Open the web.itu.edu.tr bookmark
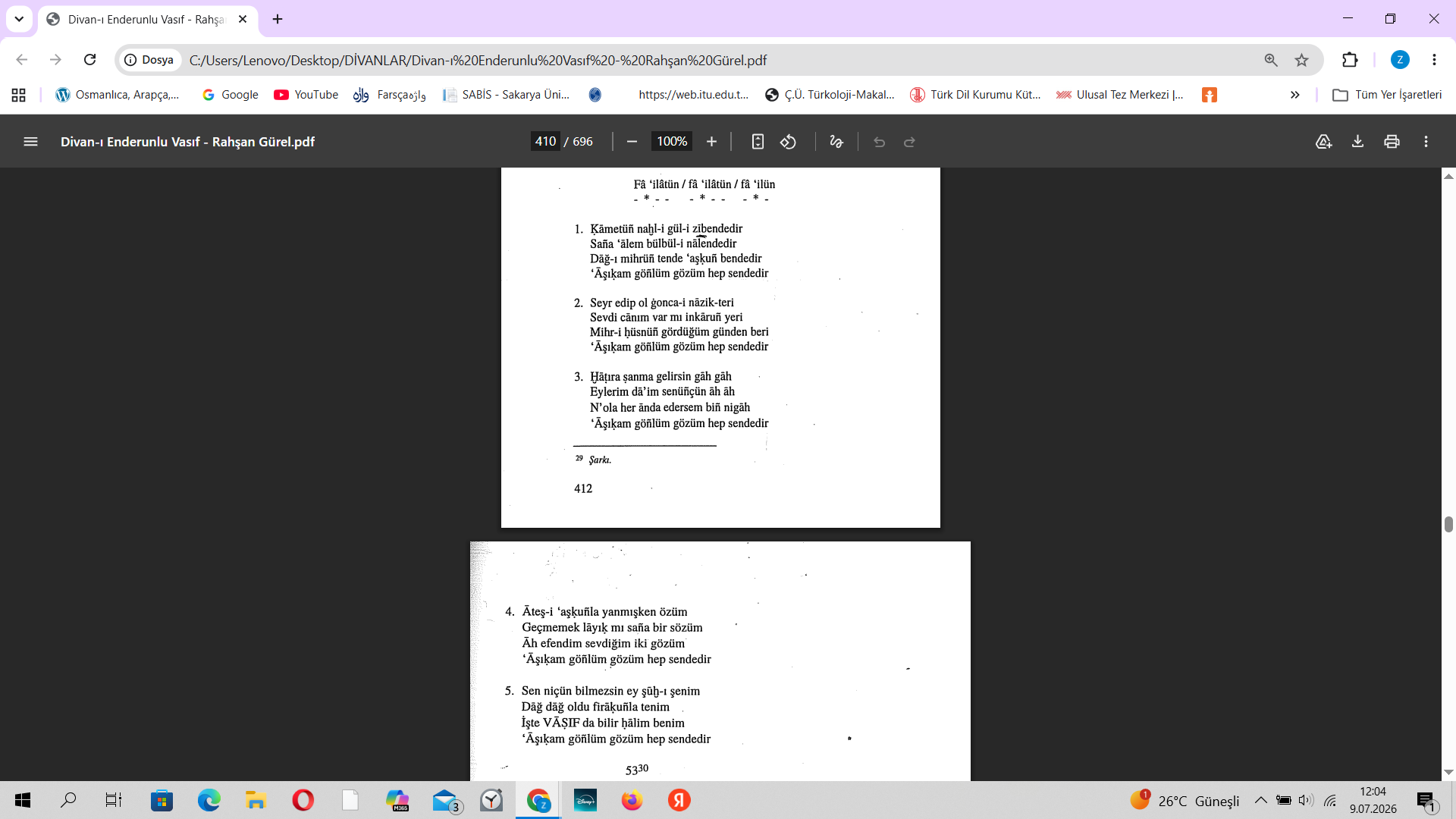 693,95
